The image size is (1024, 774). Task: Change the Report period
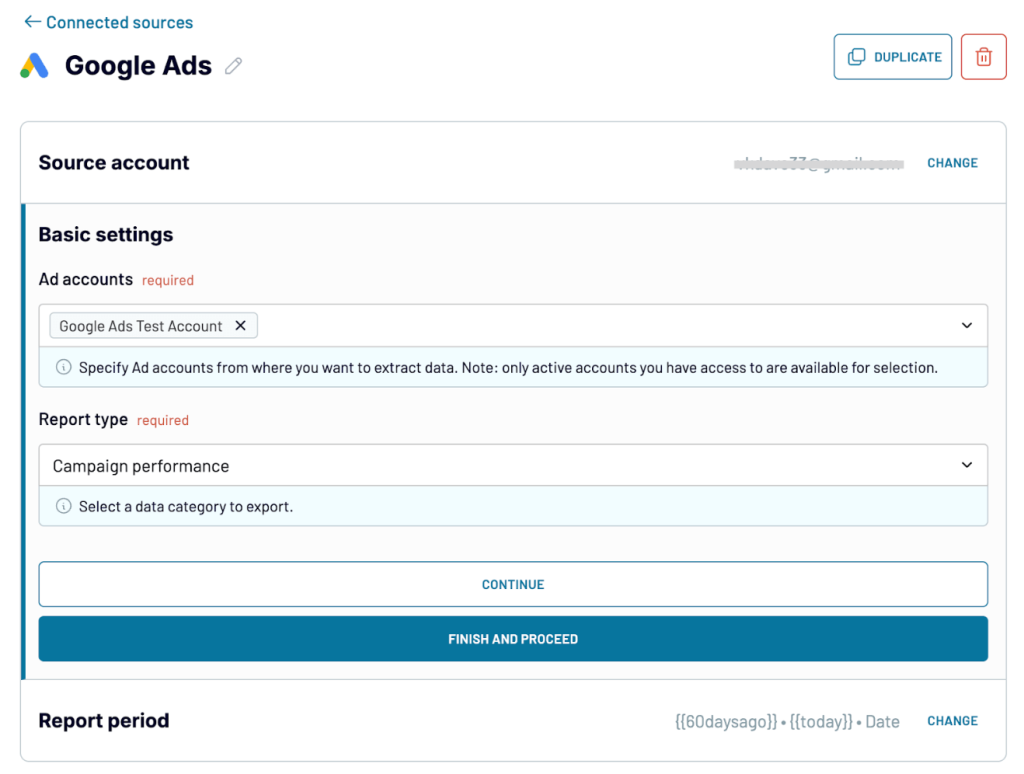952,720
